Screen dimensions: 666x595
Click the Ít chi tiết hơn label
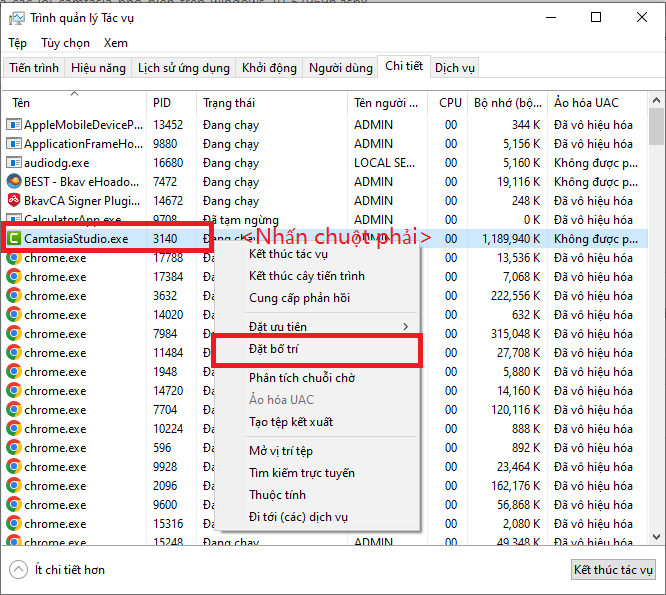point(70,570)
